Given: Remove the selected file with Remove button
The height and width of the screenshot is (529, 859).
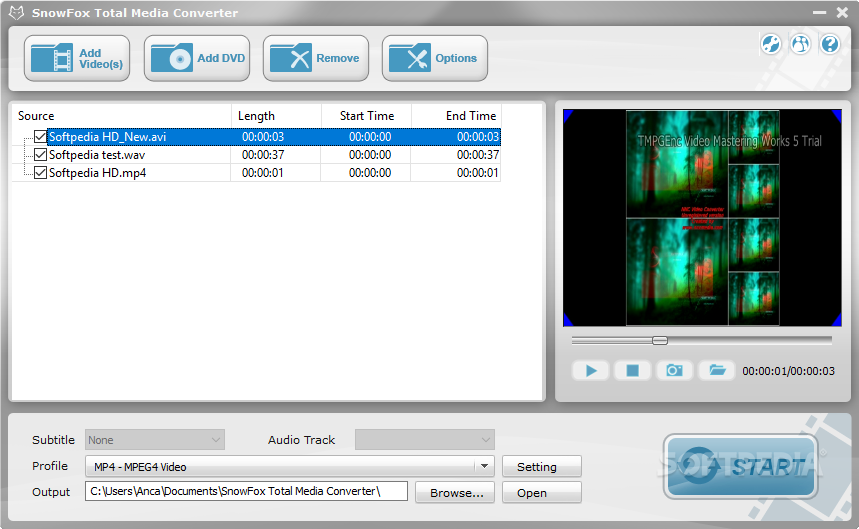Looking at the screenshot, I should click(x=316, y=58).
